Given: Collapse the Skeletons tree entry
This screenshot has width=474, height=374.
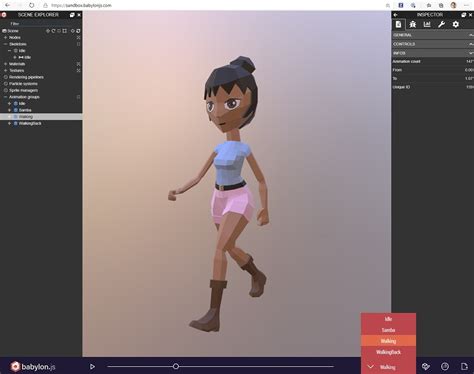Looking at the screenshot, I should (x=5, y=44).
